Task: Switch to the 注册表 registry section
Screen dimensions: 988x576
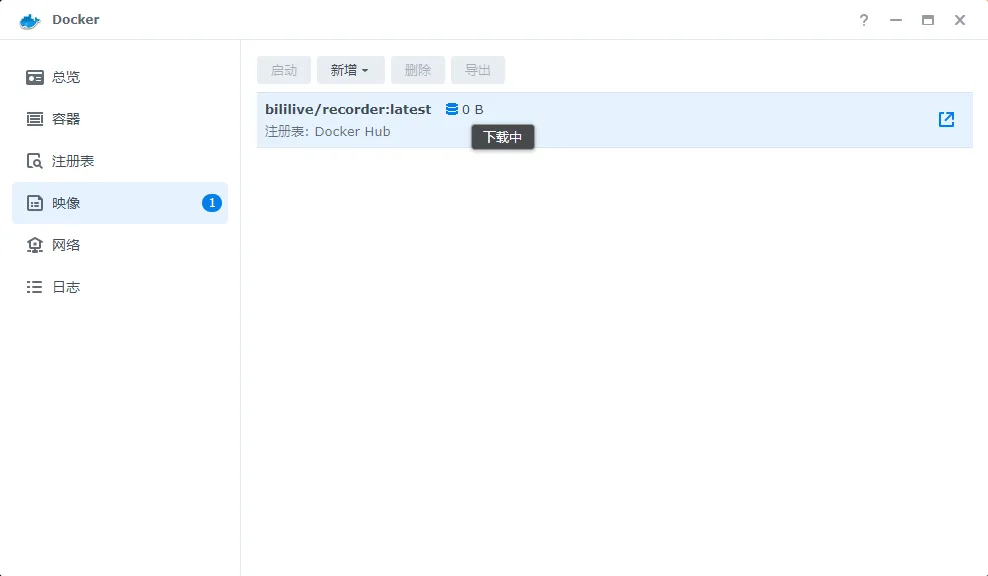Action: [x=120, y=161]
